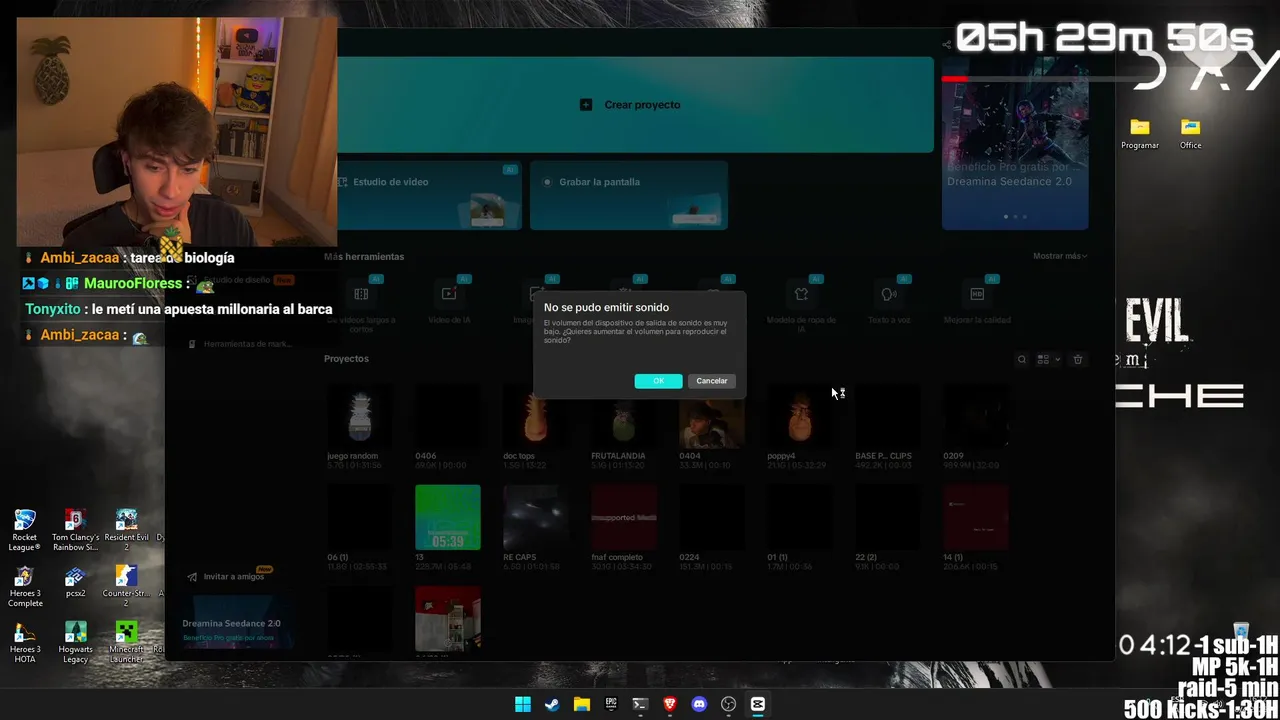
Task: Click the 0209 project label
Action: (953, 456)
